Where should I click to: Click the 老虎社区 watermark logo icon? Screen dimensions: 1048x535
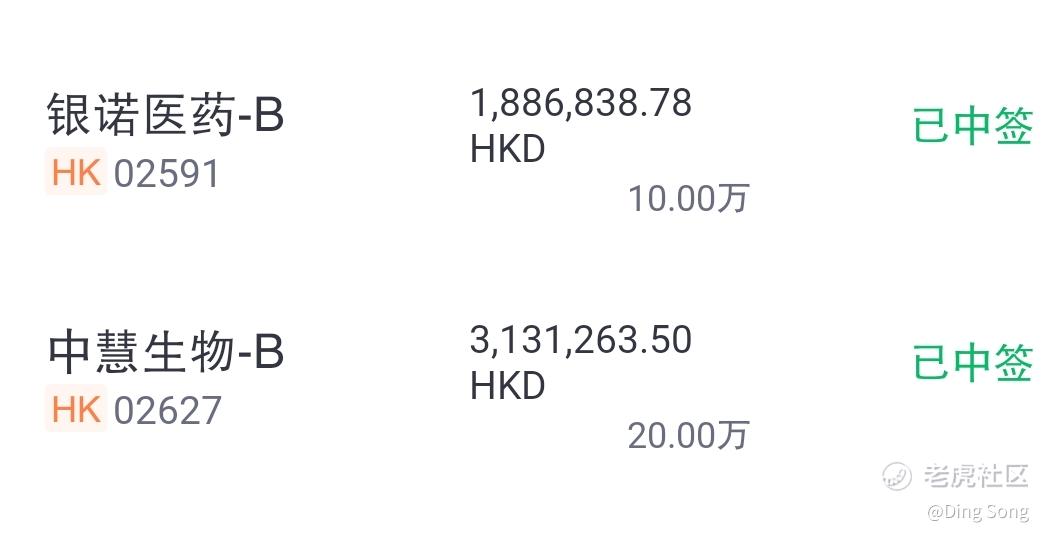pos(897,476)
